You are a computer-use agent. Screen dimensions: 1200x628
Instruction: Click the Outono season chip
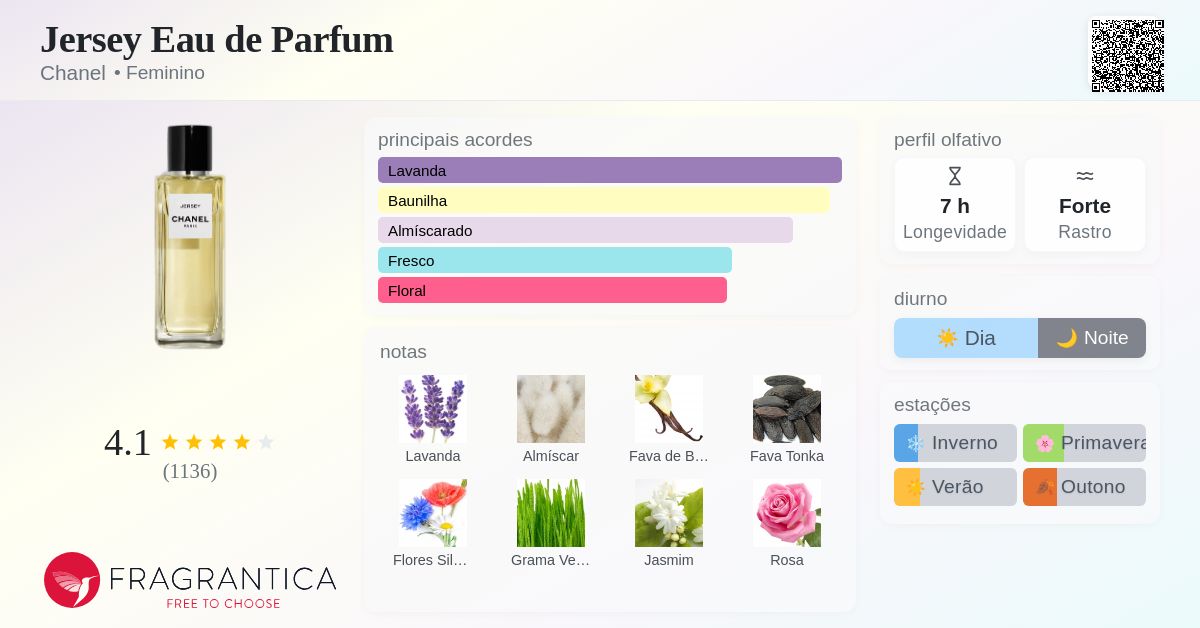point(1084,487)
